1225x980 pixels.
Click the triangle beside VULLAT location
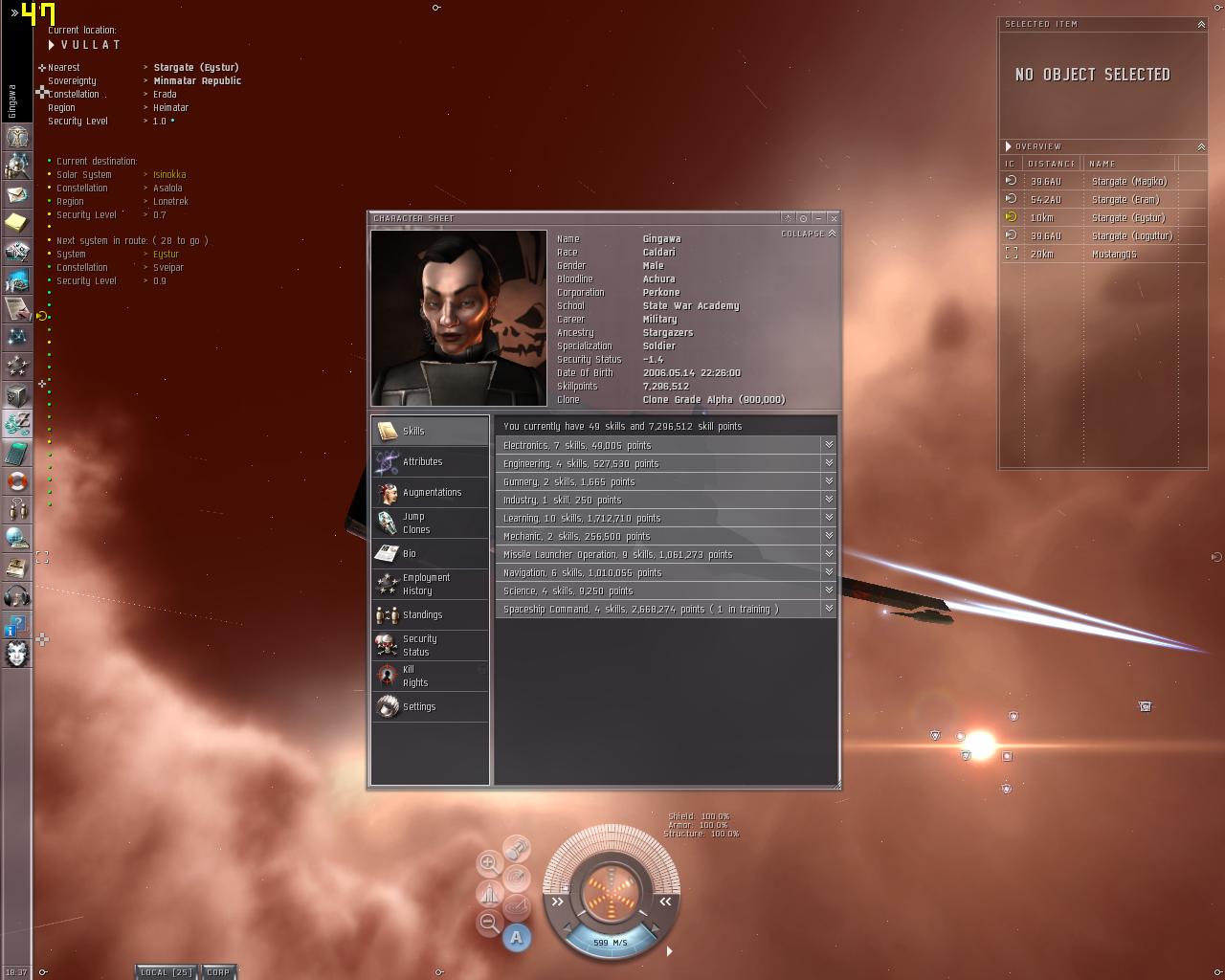tap(52, 45)
